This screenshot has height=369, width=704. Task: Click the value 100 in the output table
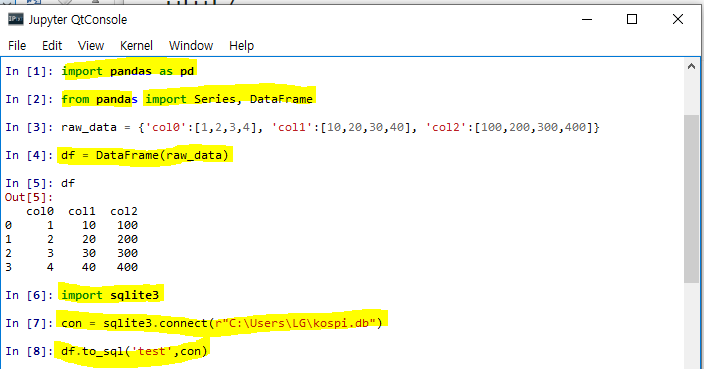point(128,225)
